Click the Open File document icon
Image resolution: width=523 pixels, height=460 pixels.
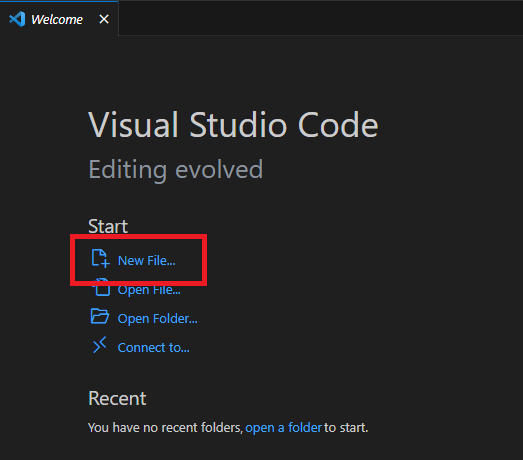point(101,287)
